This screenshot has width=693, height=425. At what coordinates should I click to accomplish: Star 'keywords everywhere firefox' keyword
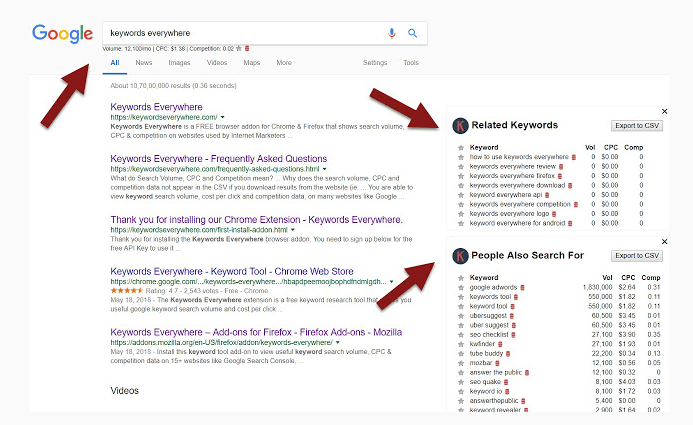pos(461,176)
